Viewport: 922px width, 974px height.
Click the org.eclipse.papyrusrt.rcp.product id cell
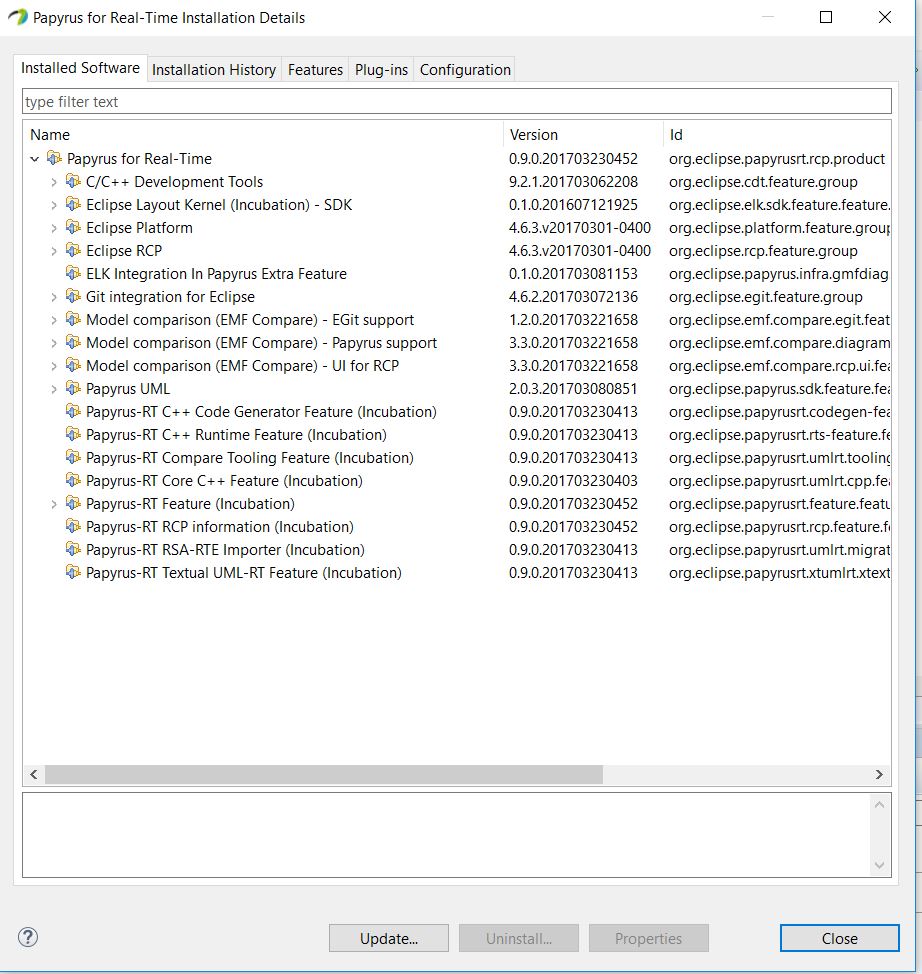777,158
